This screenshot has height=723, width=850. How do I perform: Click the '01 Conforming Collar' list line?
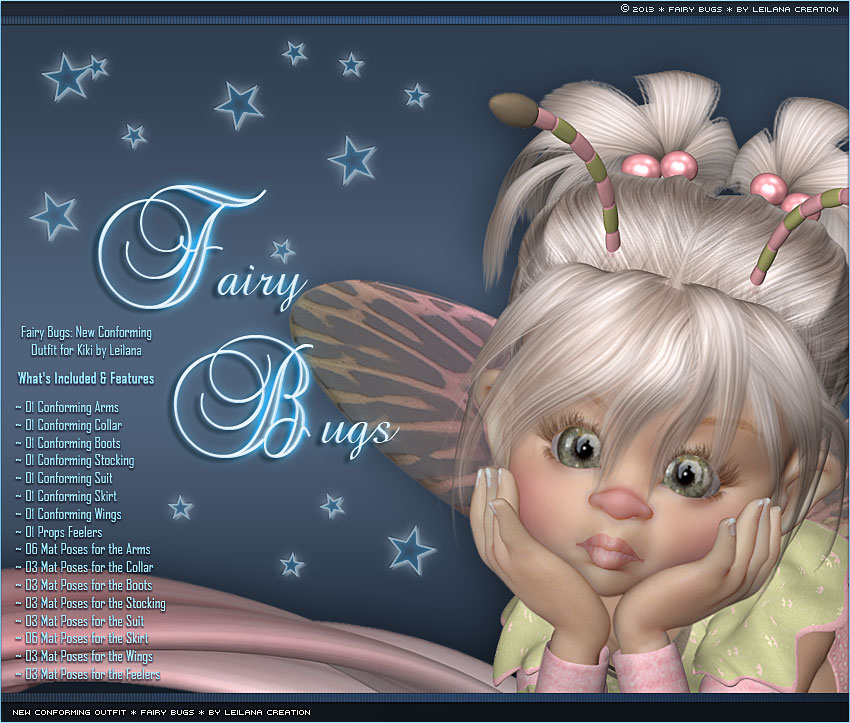69,425
